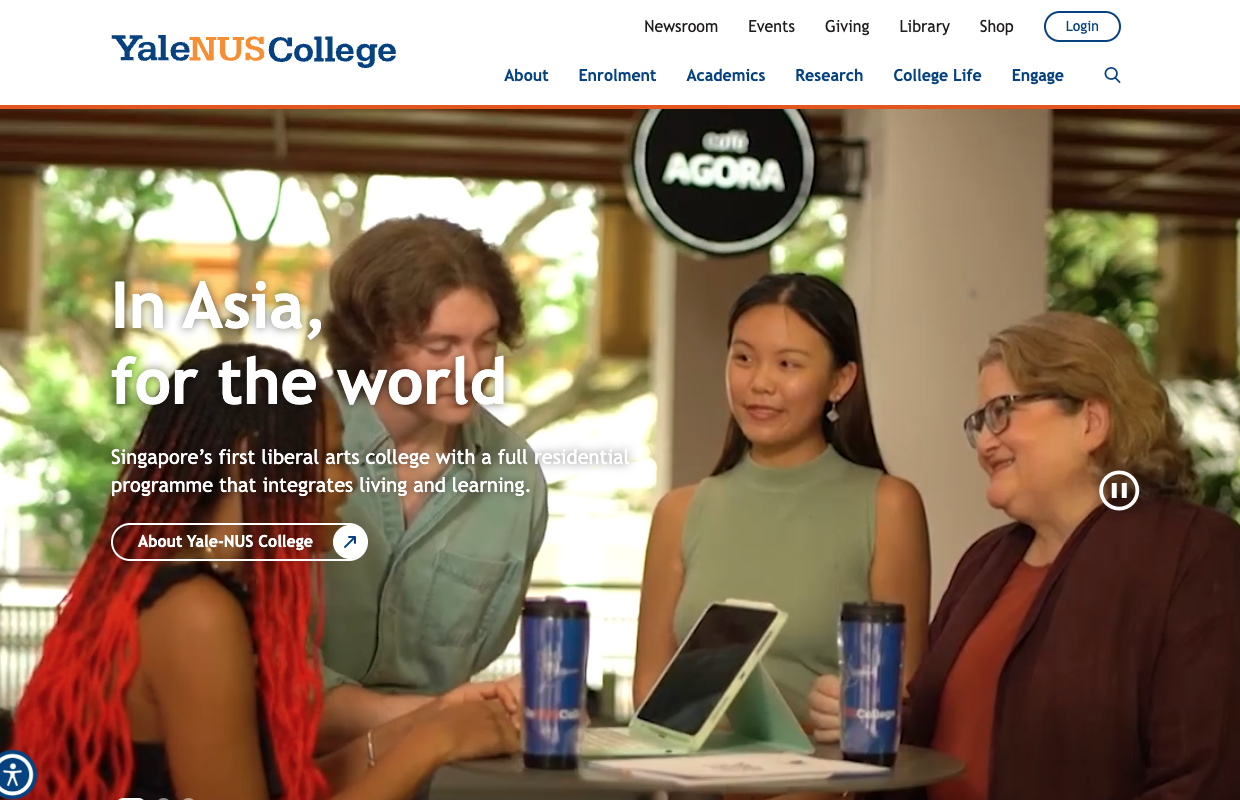Visit the Events page
Viewport: 1240px width, 800px height.
pyautogui.click(x=771, y=26)
